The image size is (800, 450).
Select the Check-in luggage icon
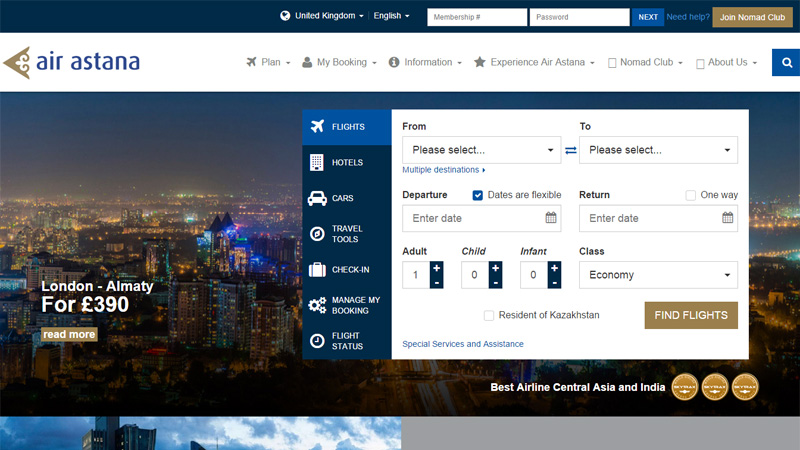click(317, 269)
